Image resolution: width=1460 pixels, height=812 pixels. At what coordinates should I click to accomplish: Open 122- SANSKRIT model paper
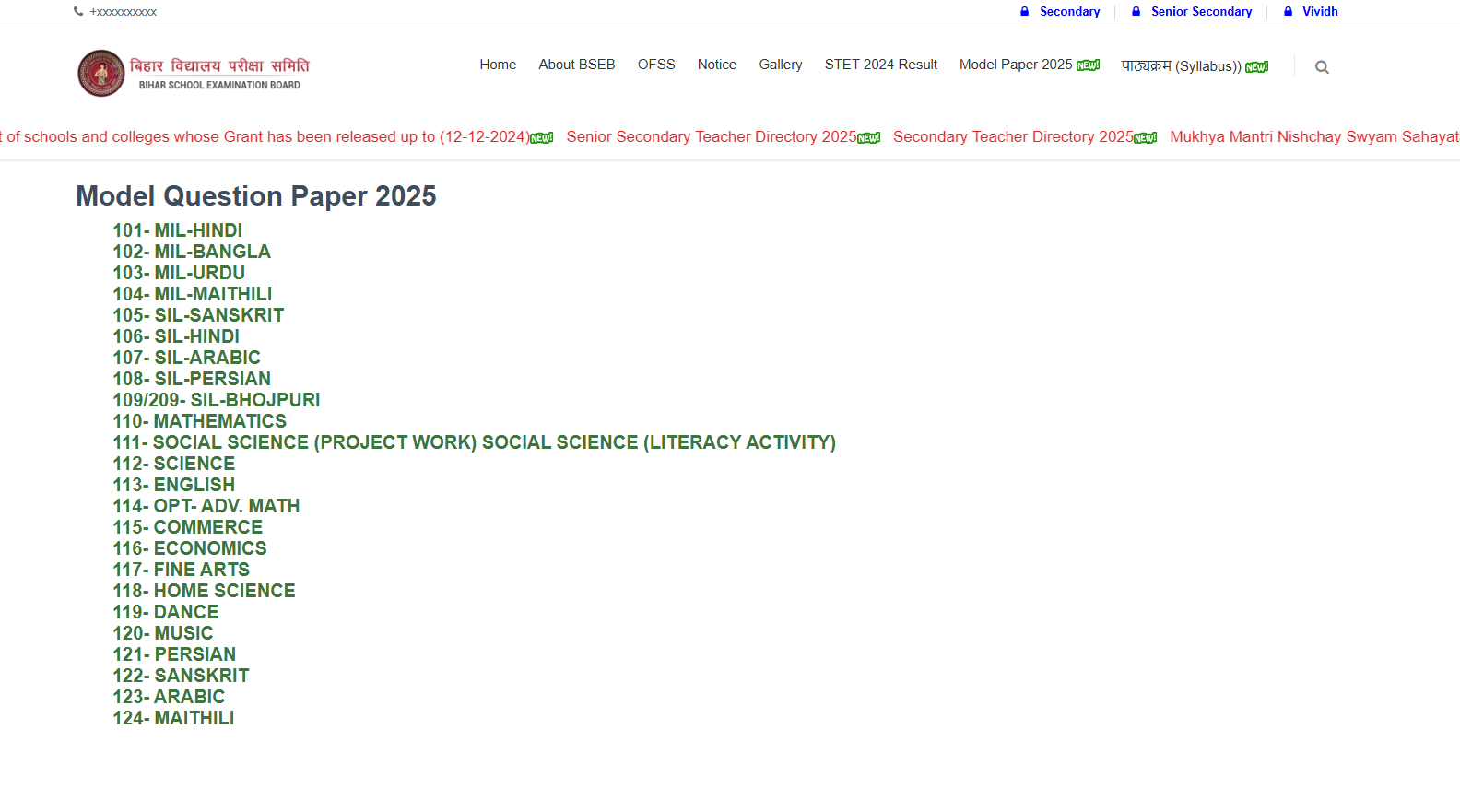(181, 676)
